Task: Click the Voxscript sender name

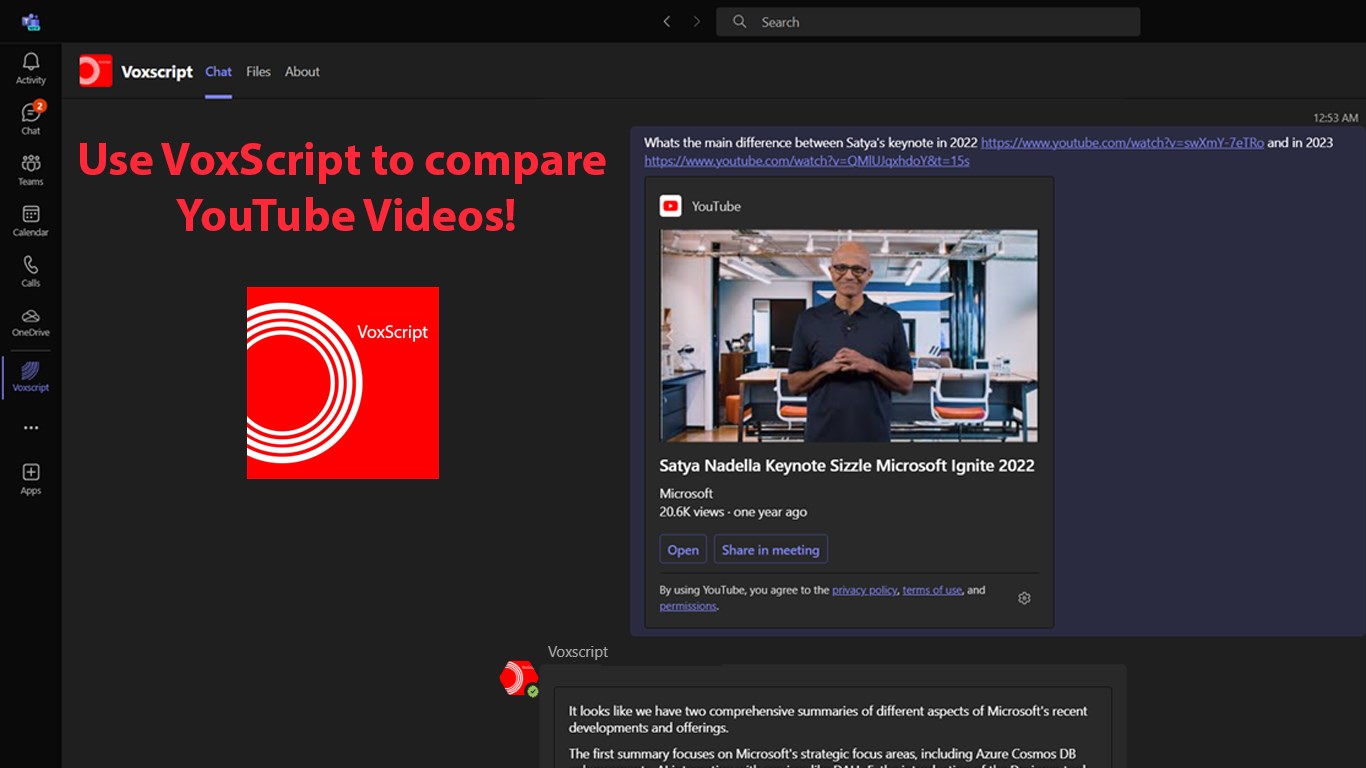Action: pos(578,652)
